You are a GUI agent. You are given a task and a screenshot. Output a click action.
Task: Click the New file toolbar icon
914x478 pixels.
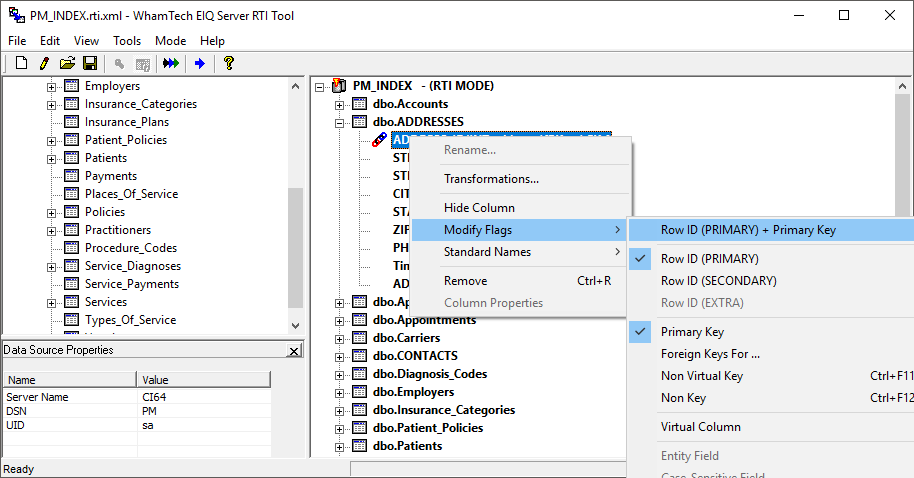pyautogui.click(x=22, y=63)
